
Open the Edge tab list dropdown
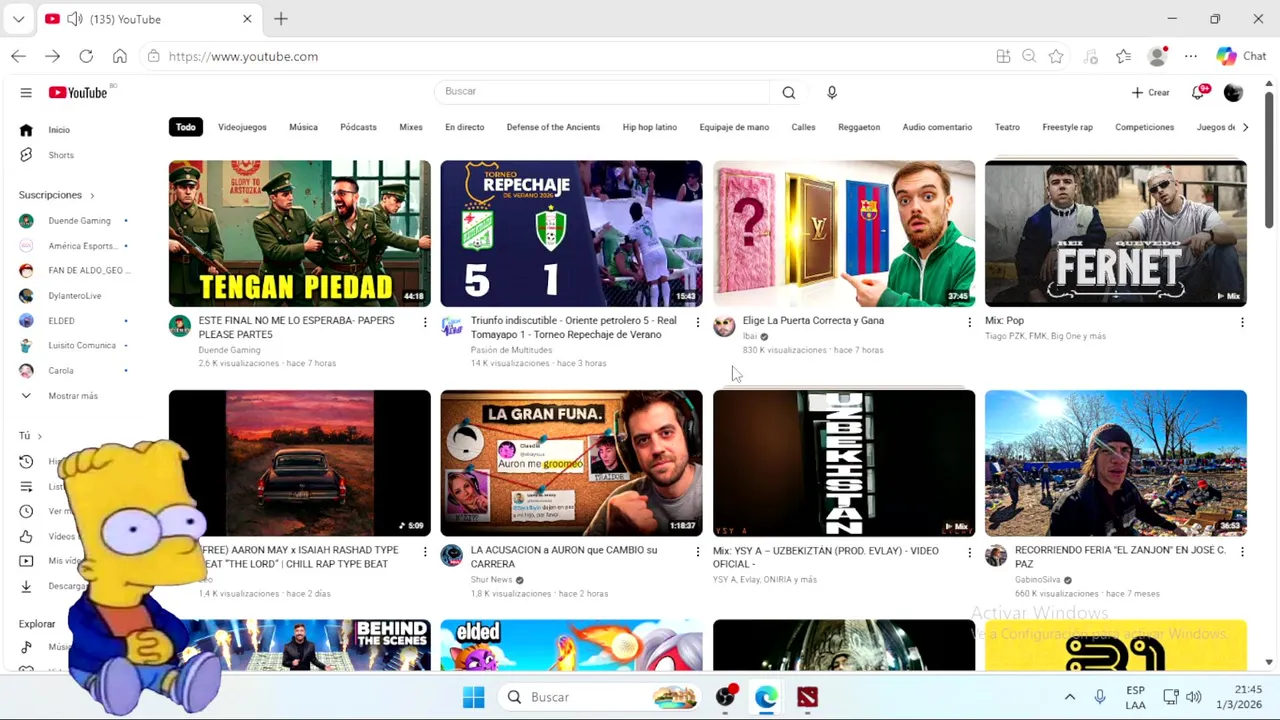[x=18, y=19]
